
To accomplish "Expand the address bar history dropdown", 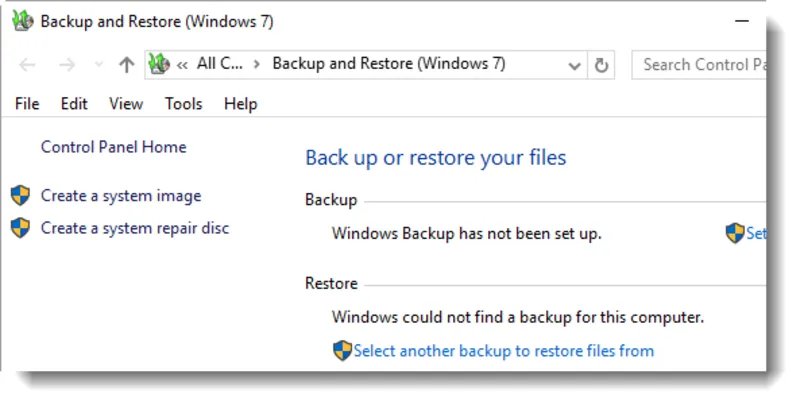I will tap(574, 66).
